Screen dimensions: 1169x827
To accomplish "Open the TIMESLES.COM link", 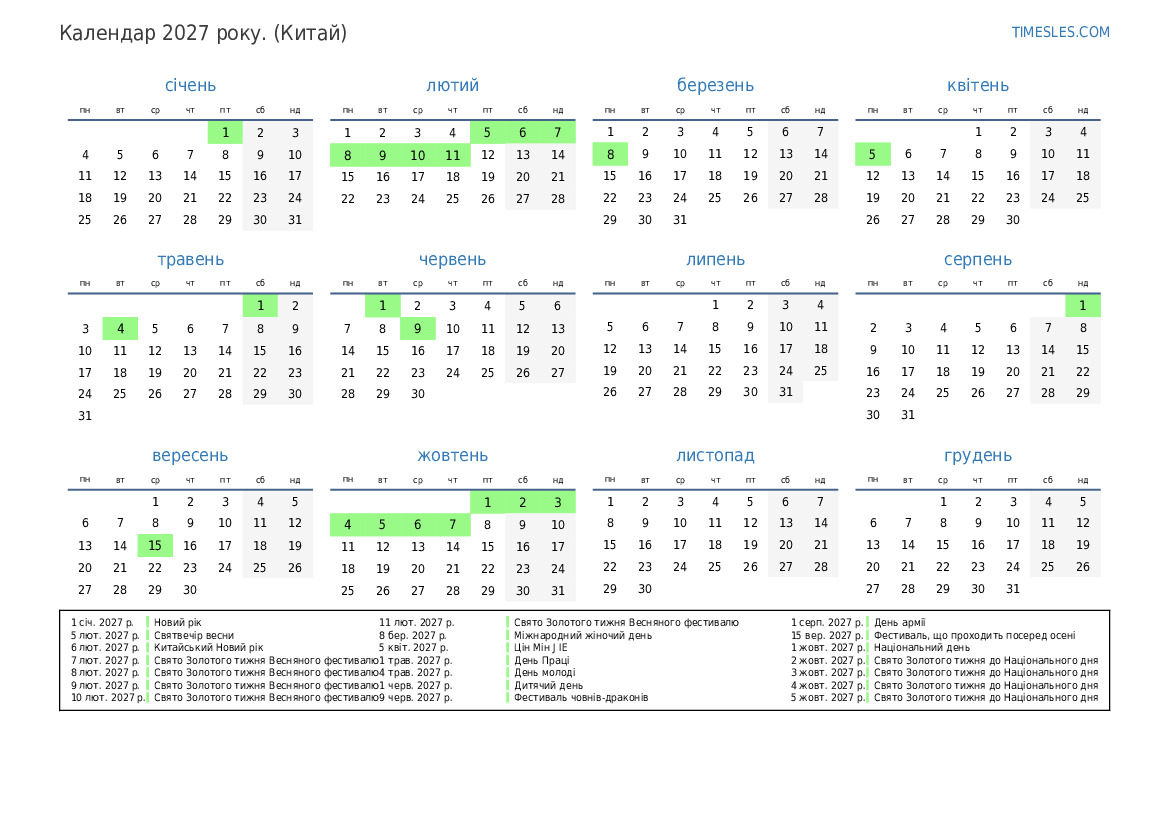I will (1060, 32).
